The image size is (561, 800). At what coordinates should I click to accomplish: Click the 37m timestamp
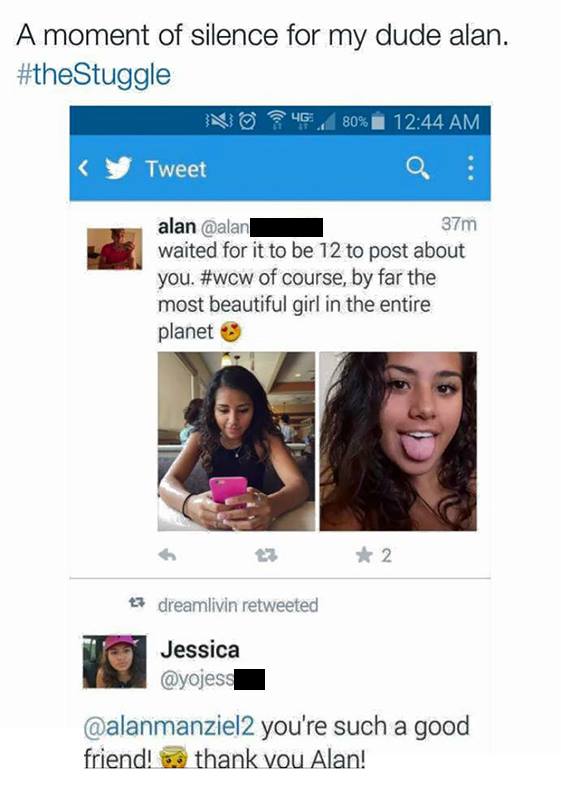[x=458, y=224]
